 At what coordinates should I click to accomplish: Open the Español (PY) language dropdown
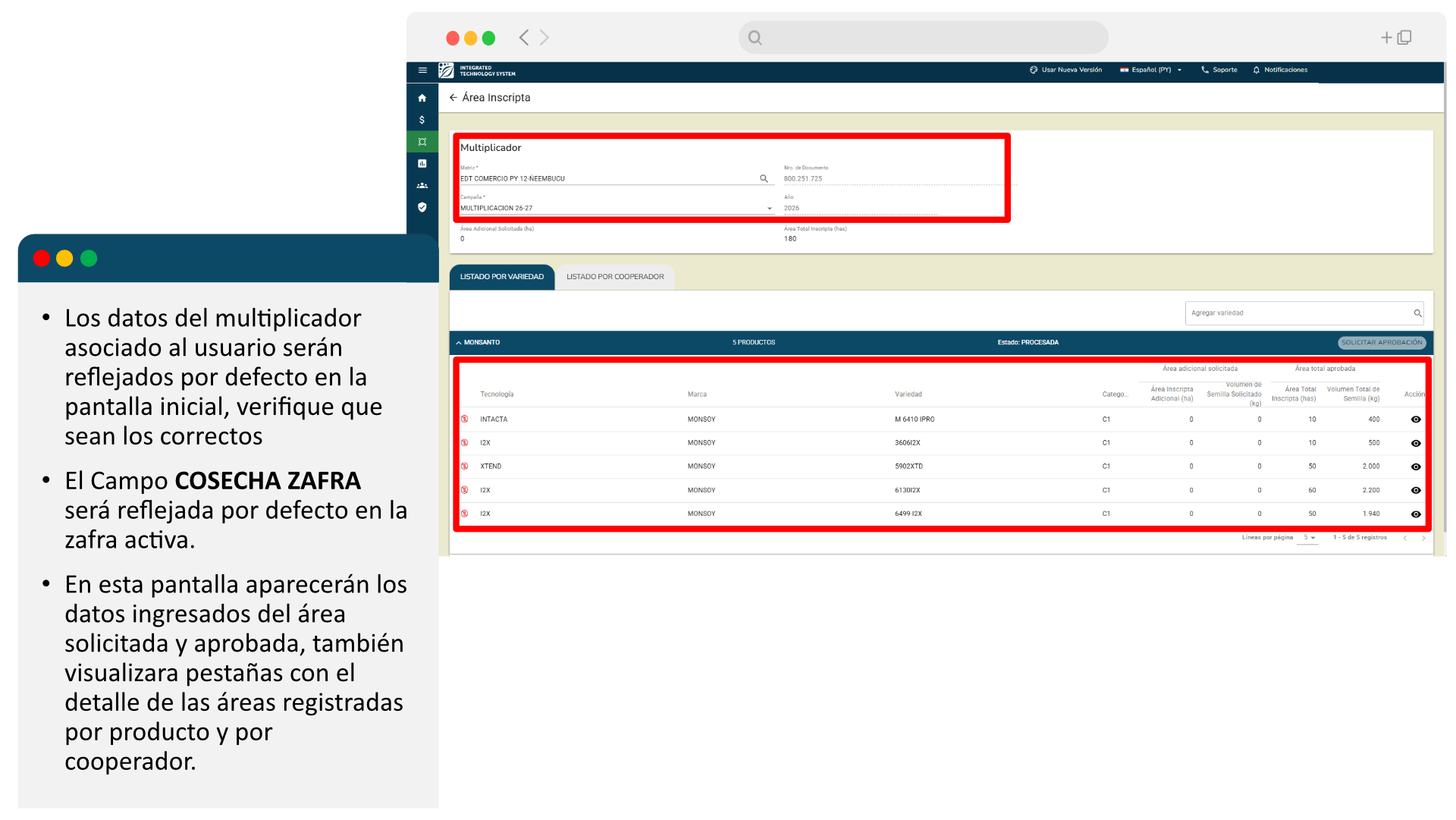pyautogui.click(x=1151, y=70)
